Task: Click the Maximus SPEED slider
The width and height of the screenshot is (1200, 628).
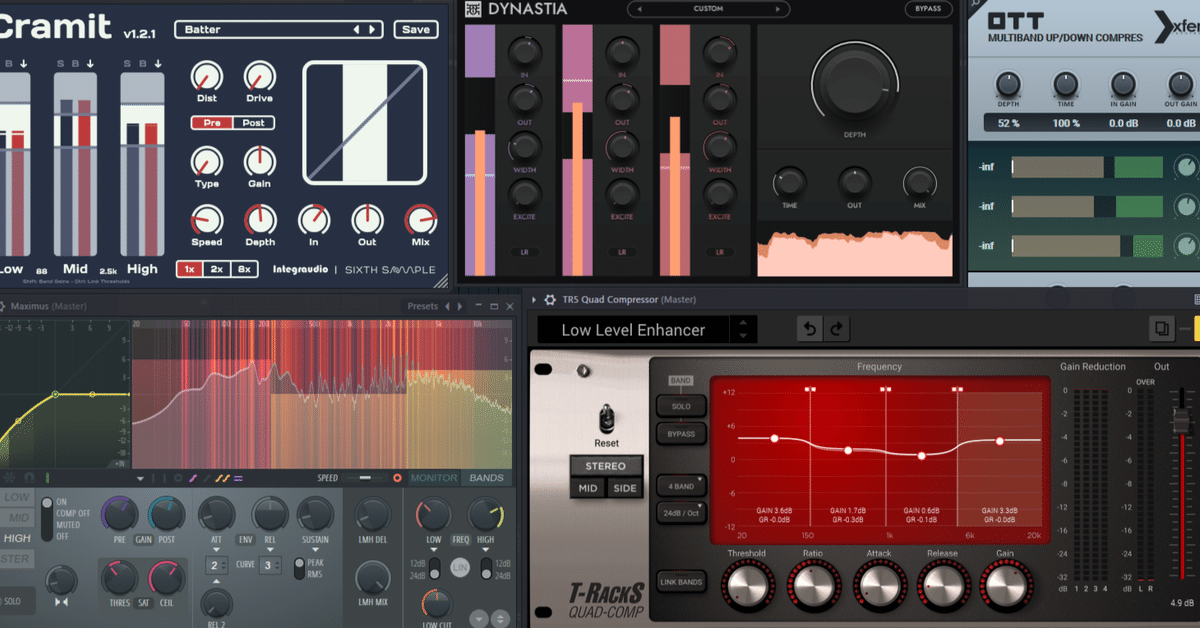Action: (365, 478)
